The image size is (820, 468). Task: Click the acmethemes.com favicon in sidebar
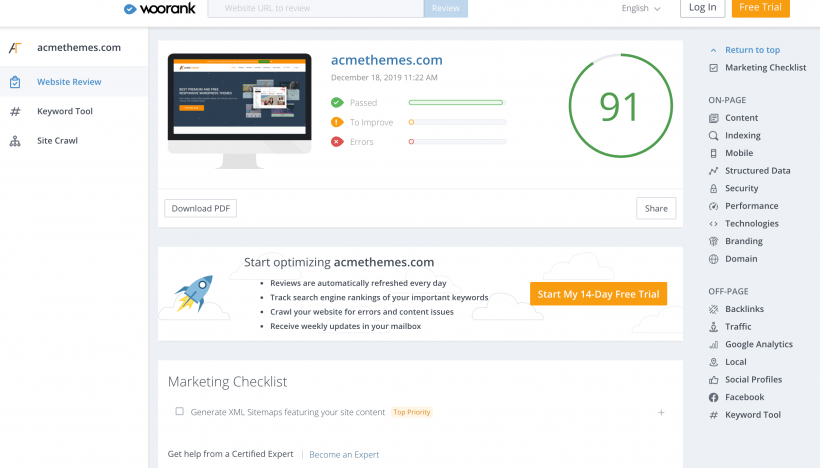click(15, 48)
